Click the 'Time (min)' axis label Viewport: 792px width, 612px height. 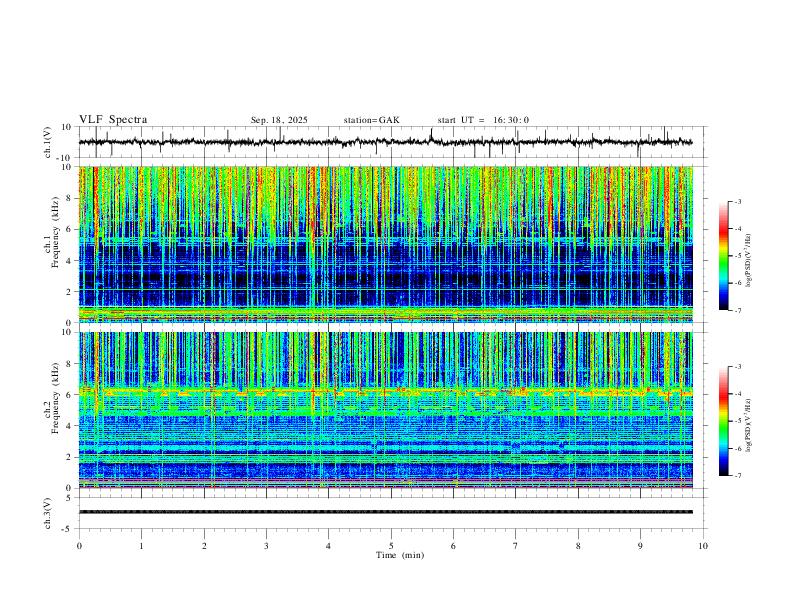tap(400, 555)
